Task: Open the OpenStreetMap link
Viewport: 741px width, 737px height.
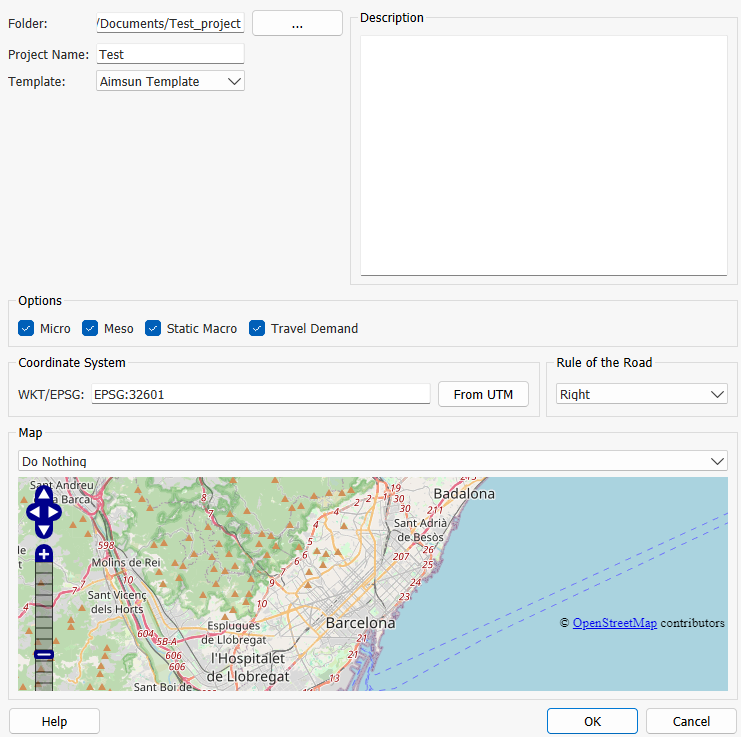Action: click(614, 623)
